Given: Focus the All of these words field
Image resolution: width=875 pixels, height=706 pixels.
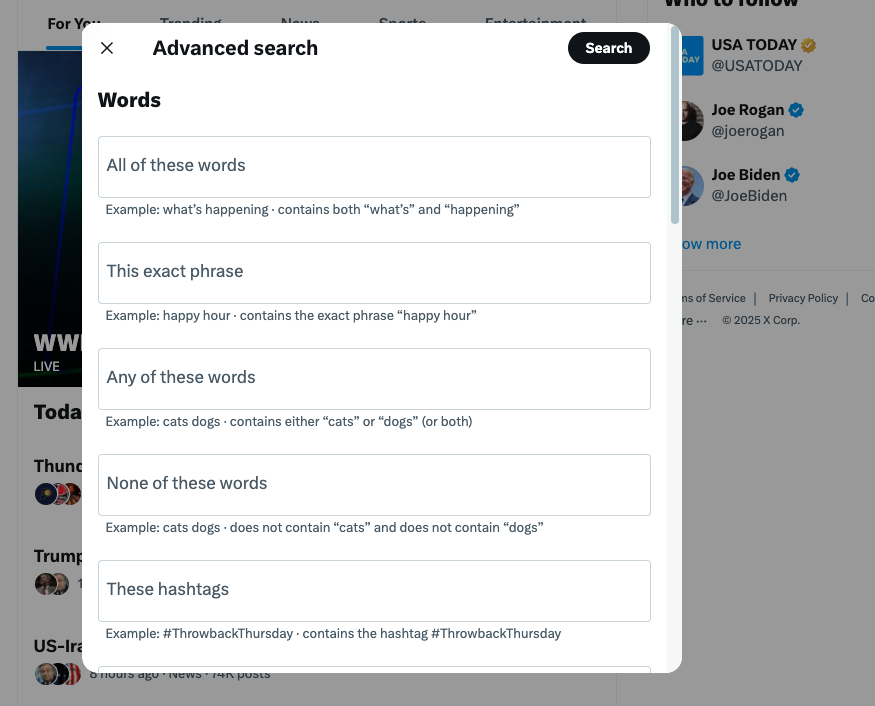Looking at the screenshot, I should (374, 167).
